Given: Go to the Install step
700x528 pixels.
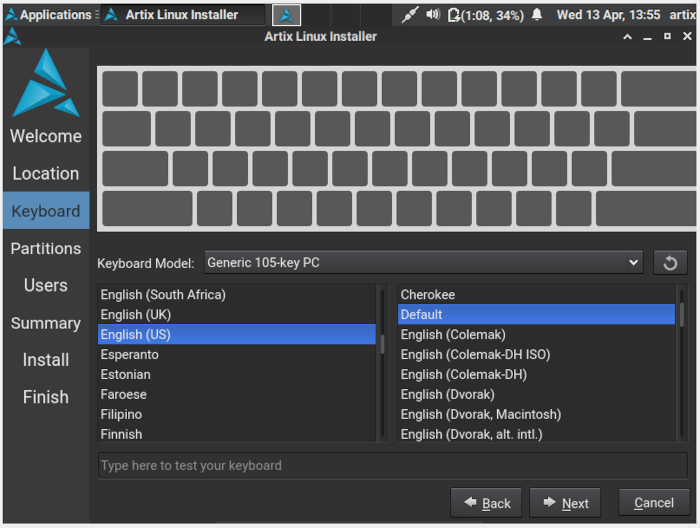Looking at the screenshot, I should [x=46, y=360].
